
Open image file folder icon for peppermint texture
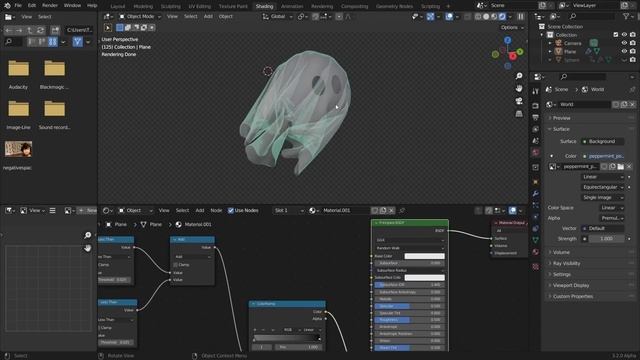620,167
